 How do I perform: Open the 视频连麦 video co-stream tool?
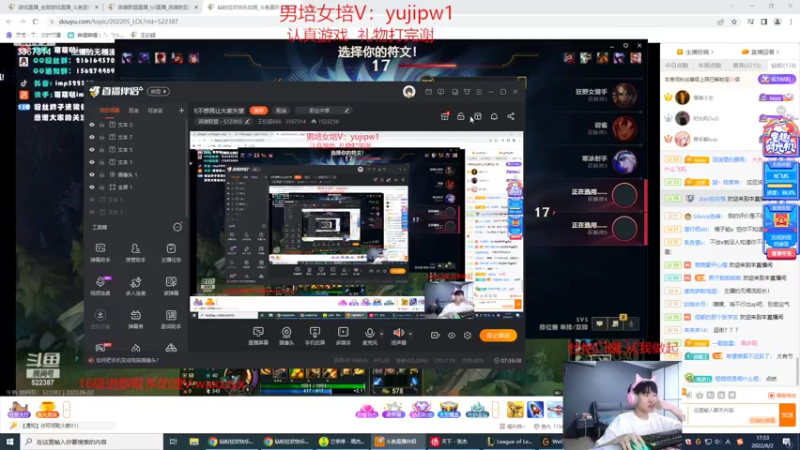[x=101, y=286]
